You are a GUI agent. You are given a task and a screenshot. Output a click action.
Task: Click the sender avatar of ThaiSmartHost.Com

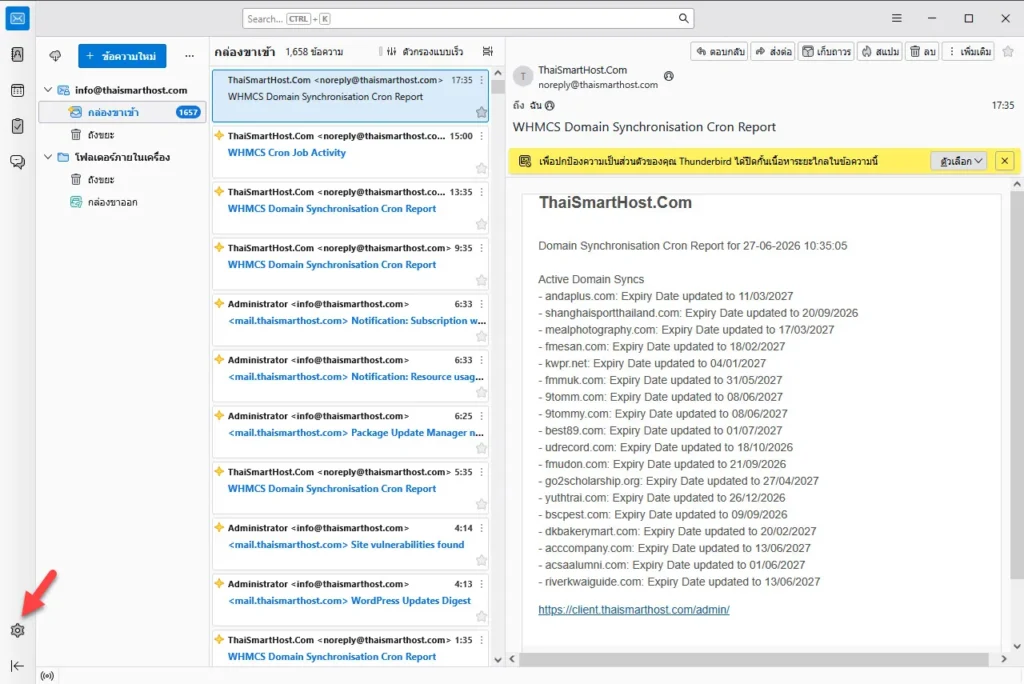coord(523,76)
